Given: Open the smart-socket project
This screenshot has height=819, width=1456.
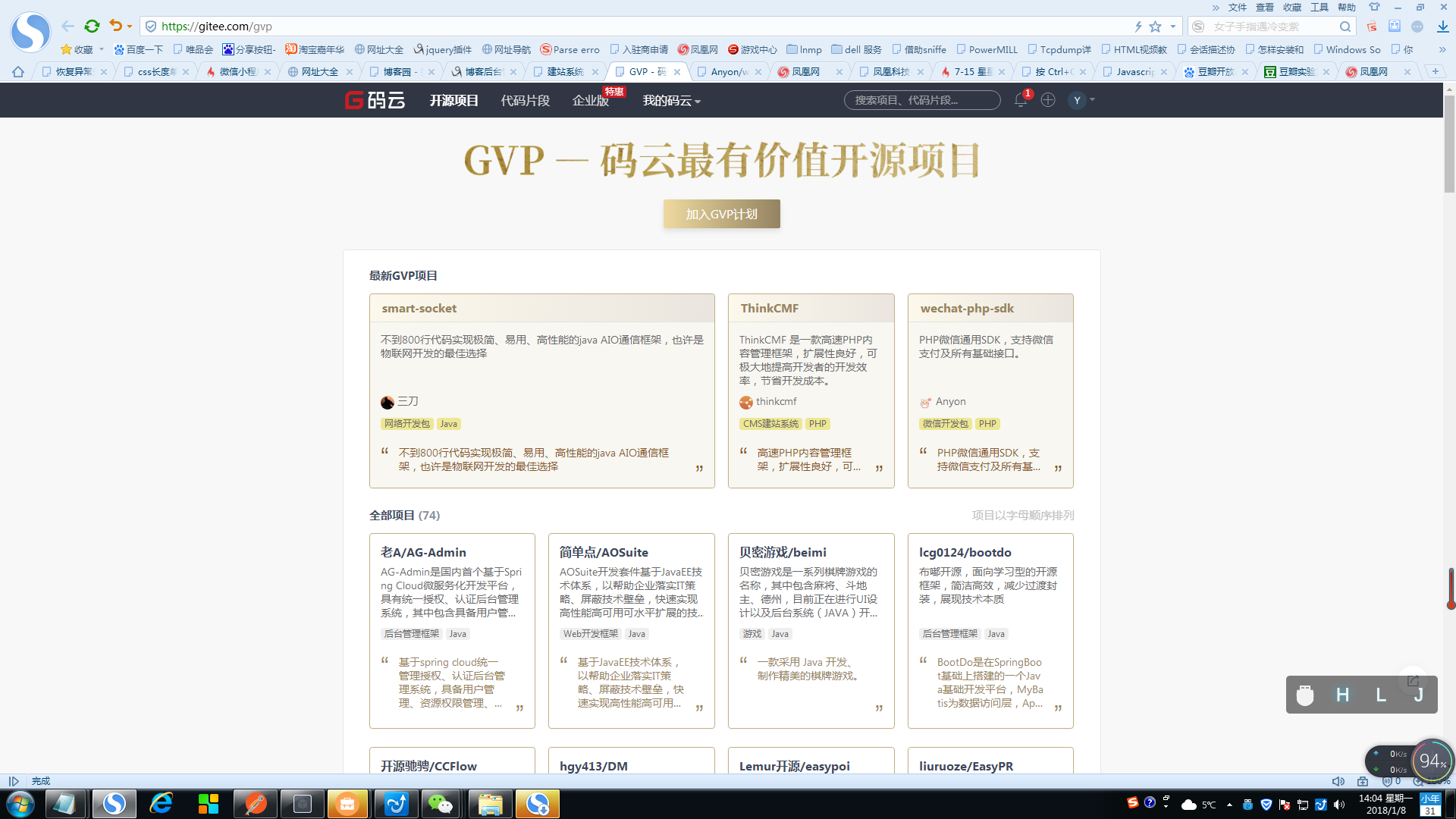Looking at the screenshot, I should pyautogui.click(x=419, y=308).
